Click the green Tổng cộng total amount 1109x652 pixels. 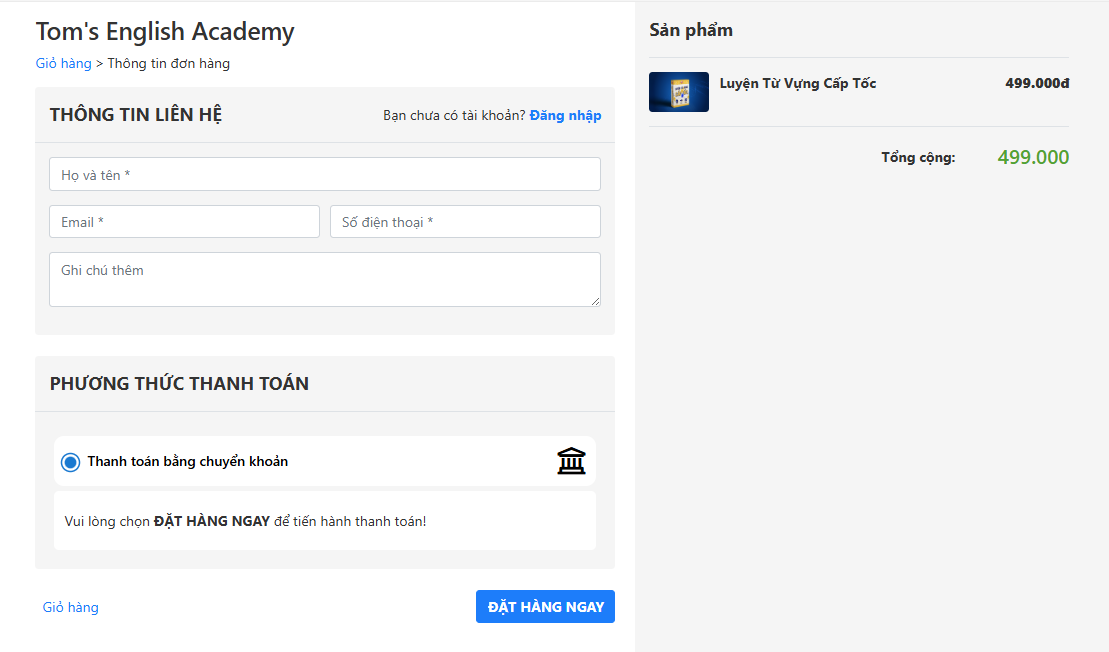click(x=1033, y=157)
